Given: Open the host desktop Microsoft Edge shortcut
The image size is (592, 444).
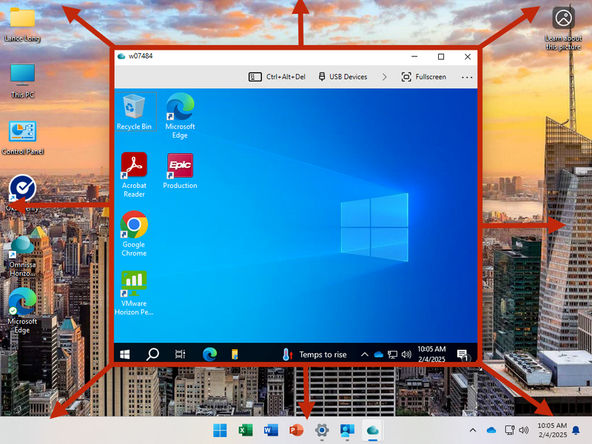Looking at the screenshot, I should [22, 311].
